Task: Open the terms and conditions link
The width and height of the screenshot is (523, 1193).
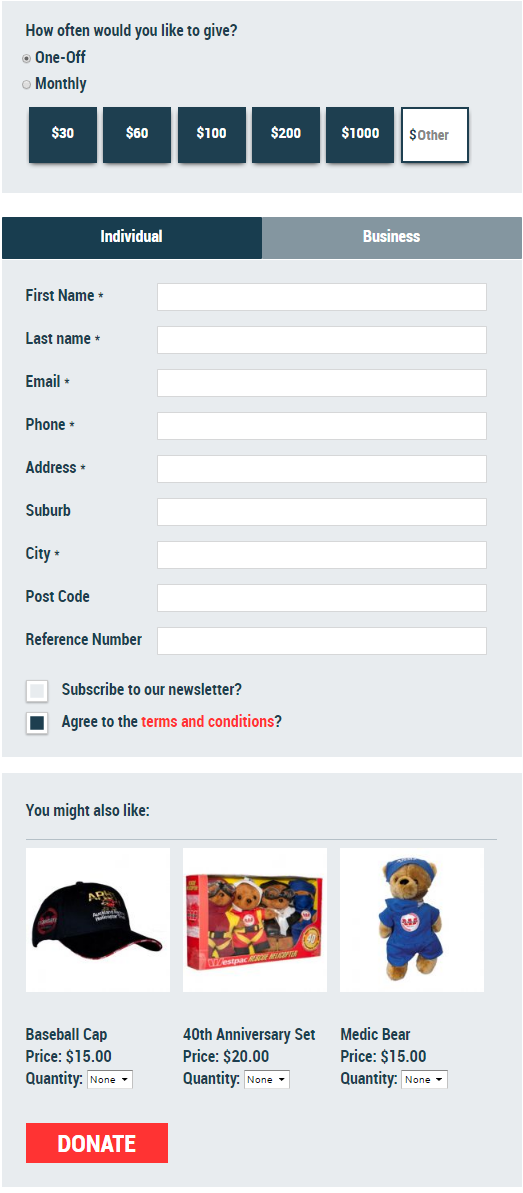Action: pyautogui.click(x=207, y=721)
